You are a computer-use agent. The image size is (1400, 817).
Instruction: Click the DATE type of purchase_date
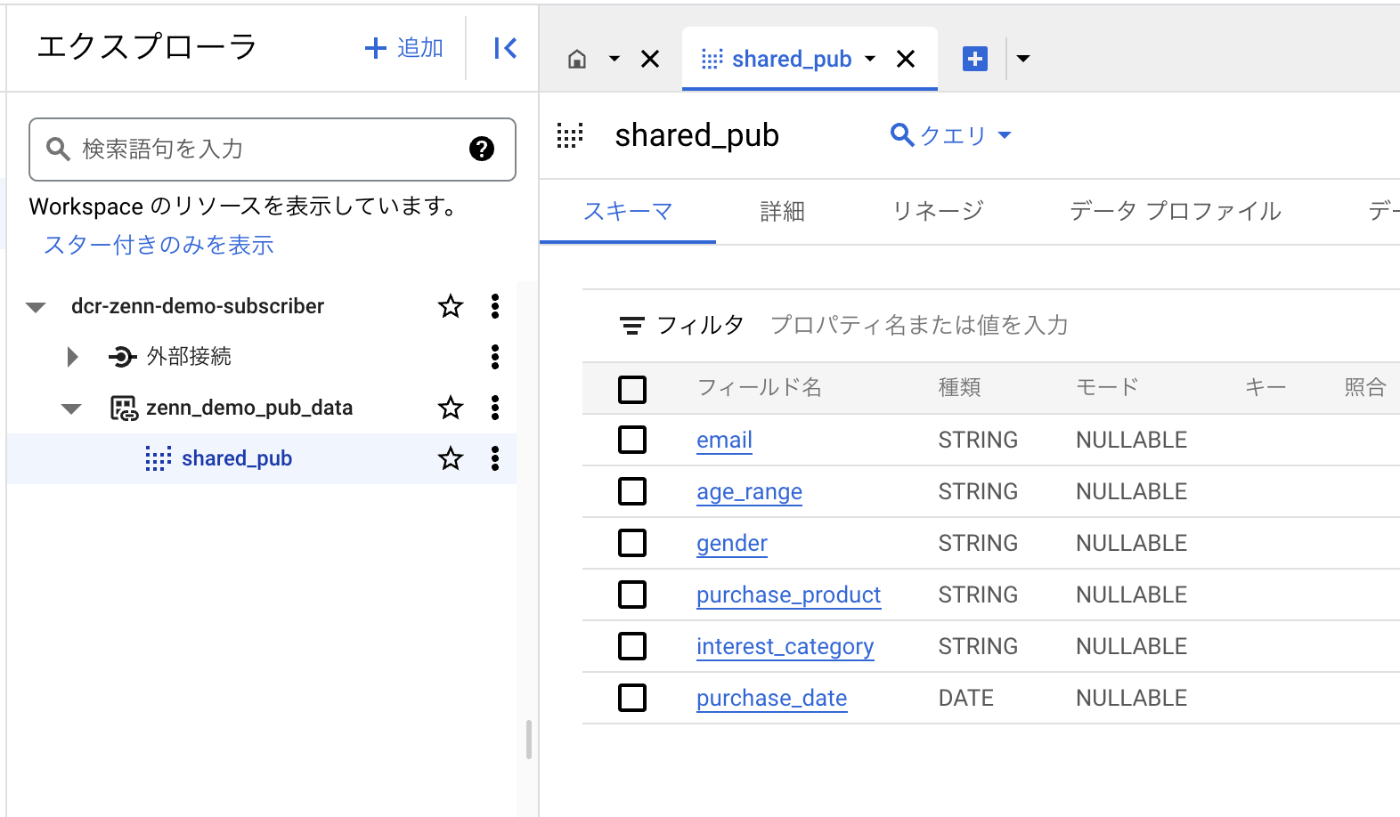pyautogui.click(x=966, y=698)
